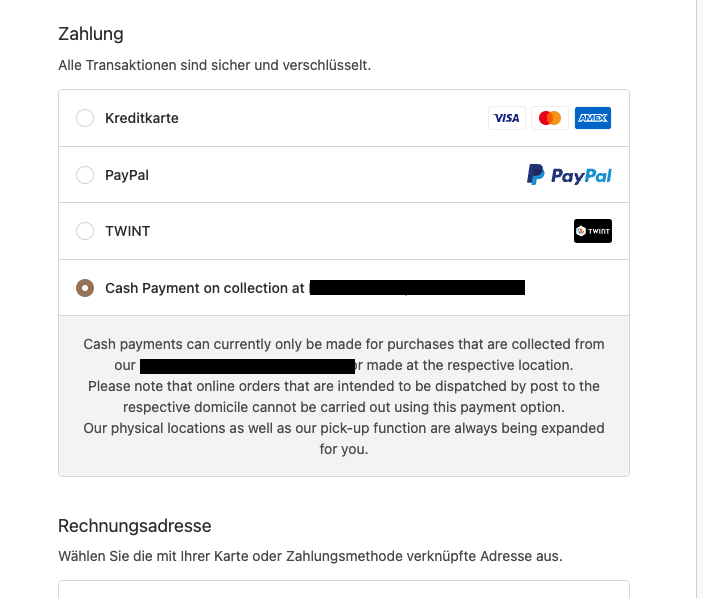Click the "Please note that online orders" line
Image resolution: width=703 pixels, height=598 pixels.
[x=343, y=386]
